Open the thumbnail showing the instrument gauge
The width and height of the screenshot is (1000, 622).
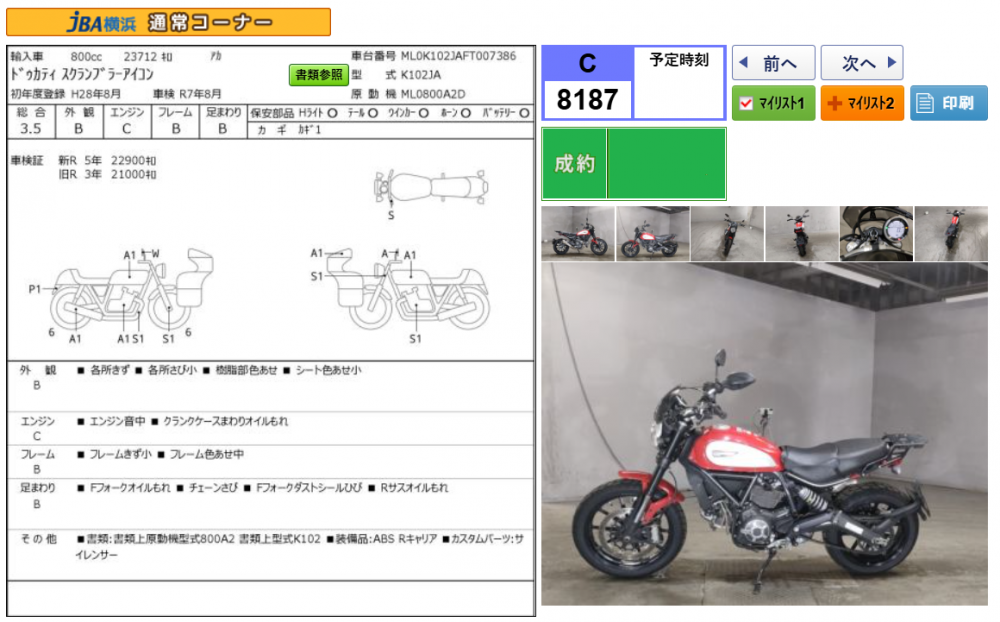click(x=876, y=233)
